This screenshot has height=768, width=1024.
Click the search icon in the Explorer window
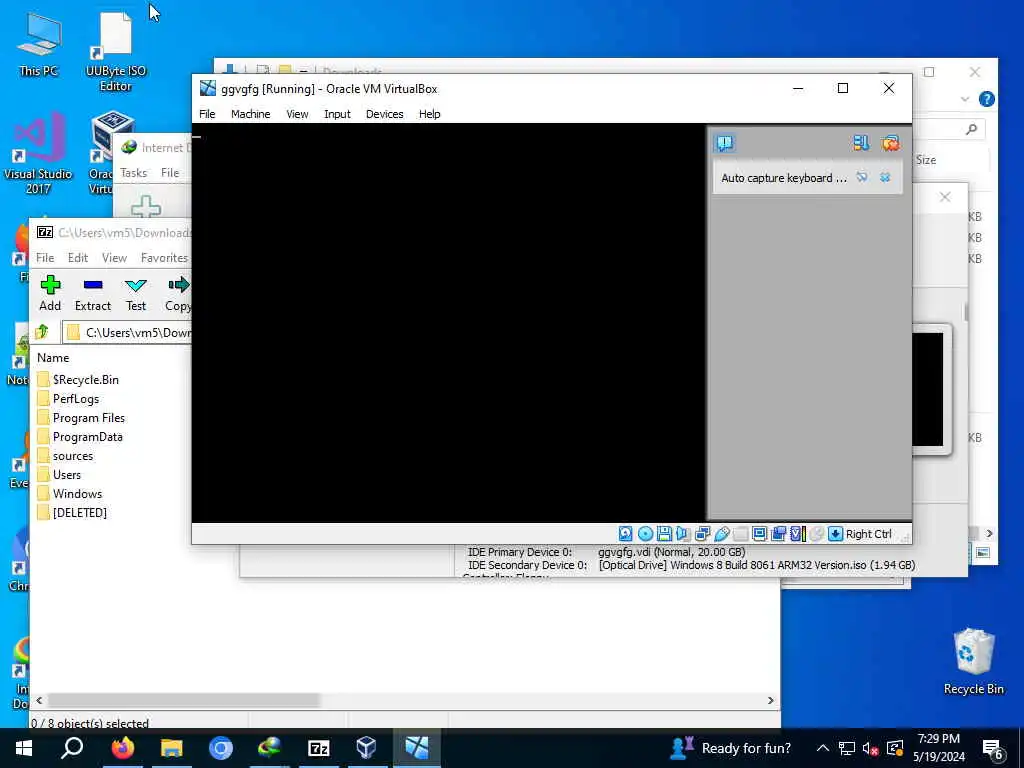(971, 129)
